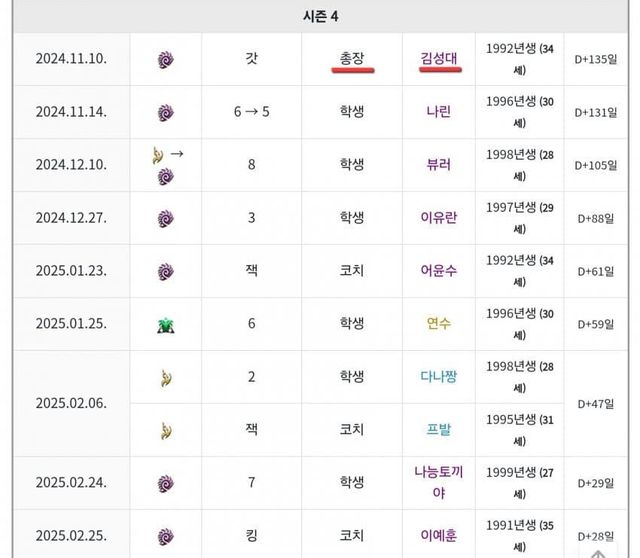Open the 김성대 profile link
The width and height of the screenshot is (640, 558).
[x=438, y=58]
